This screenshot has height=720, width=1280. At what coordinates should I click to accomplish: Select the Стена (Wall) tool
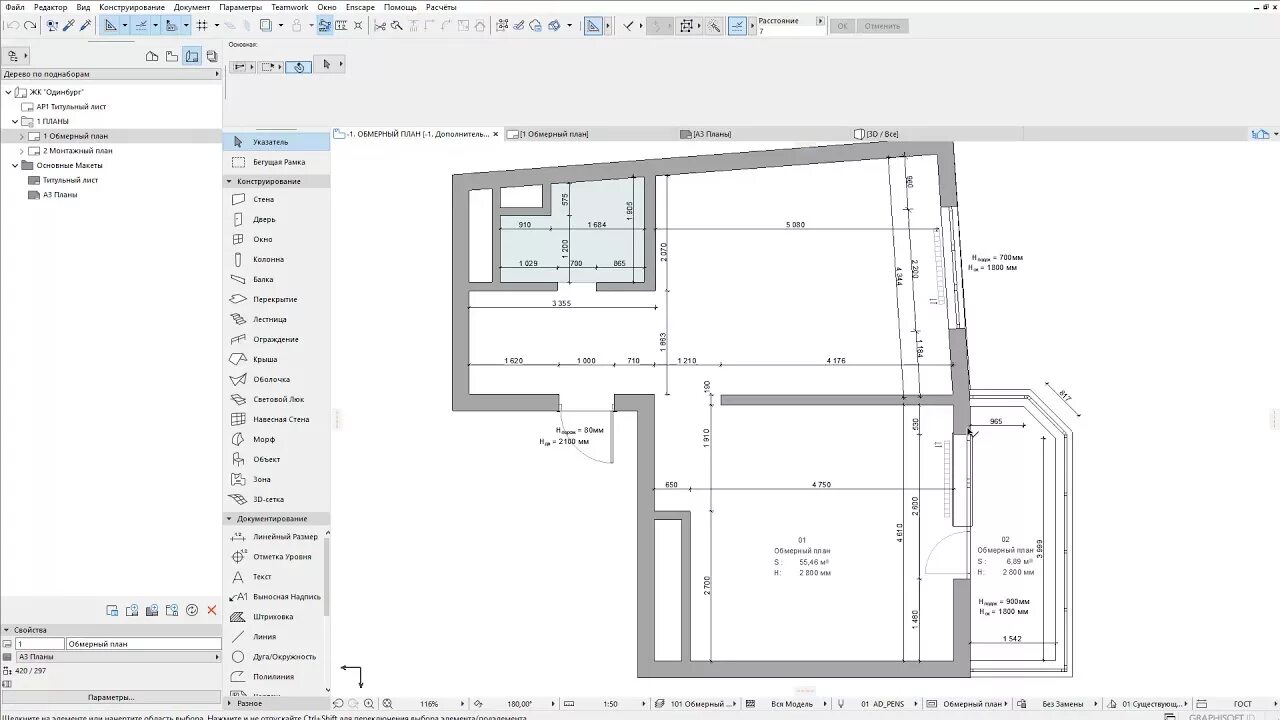point(276,199)
